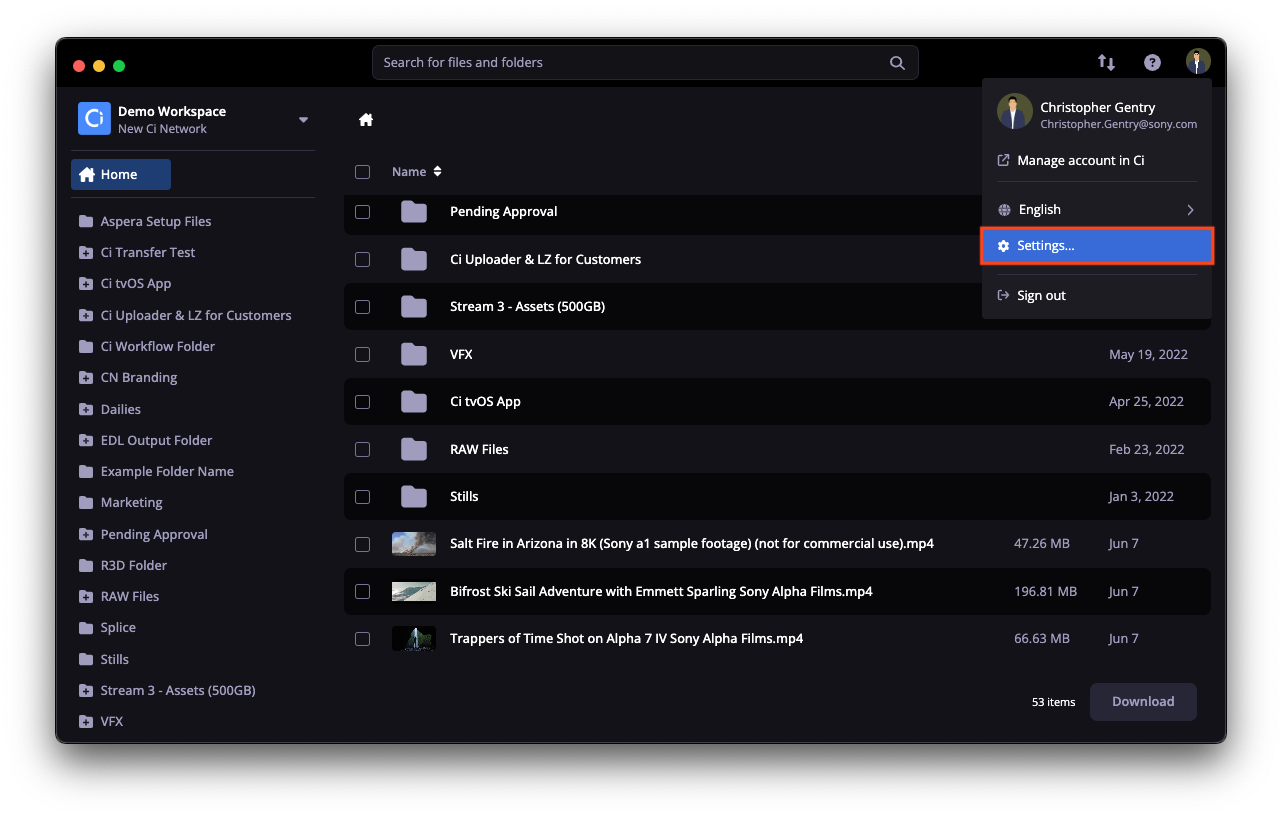Click the EDL Output Folder icon
Screen dimensions: 1282x817
[x=86, y=440]
